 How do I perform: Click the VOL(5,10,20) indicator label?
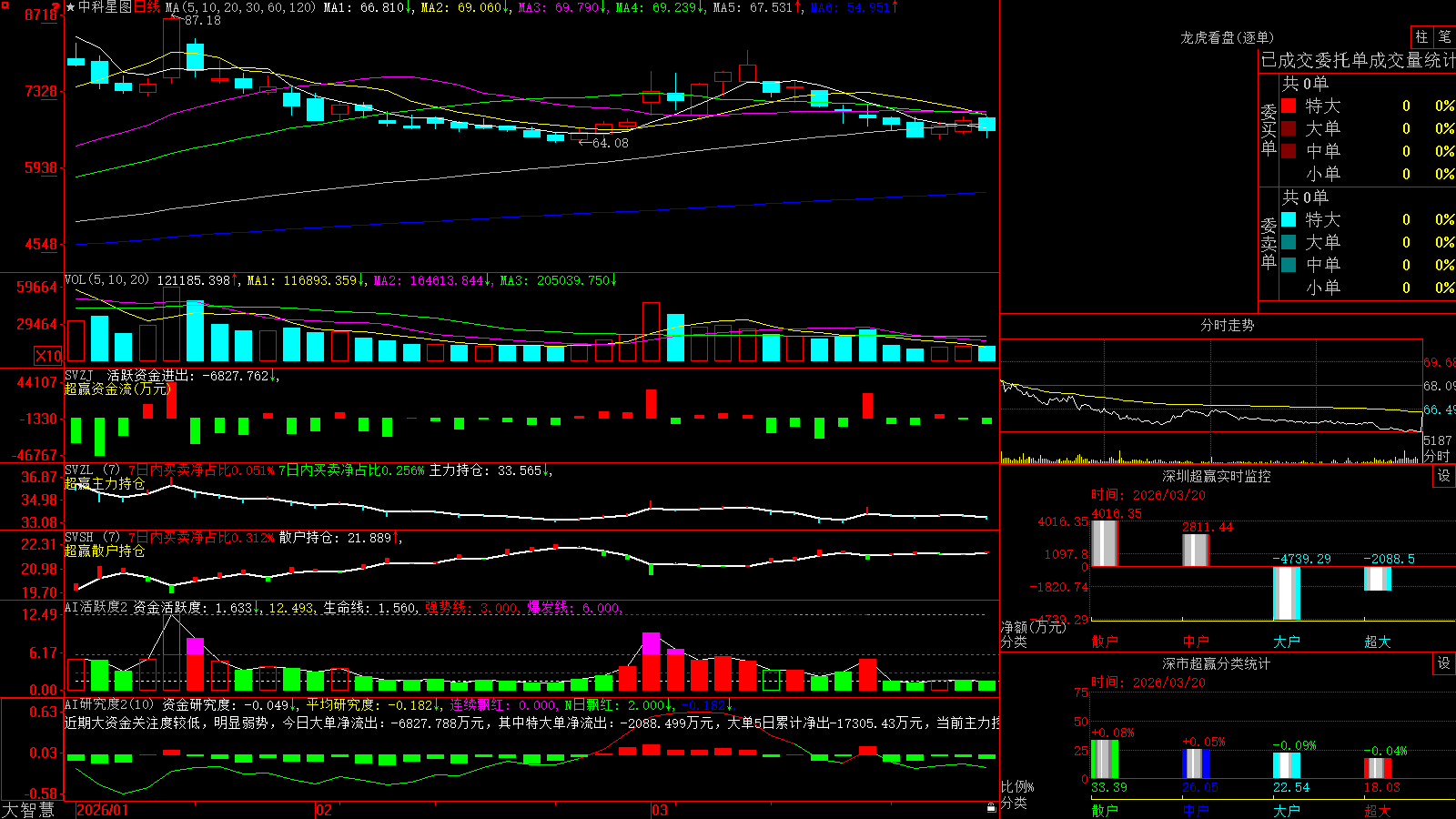point(106,280)
